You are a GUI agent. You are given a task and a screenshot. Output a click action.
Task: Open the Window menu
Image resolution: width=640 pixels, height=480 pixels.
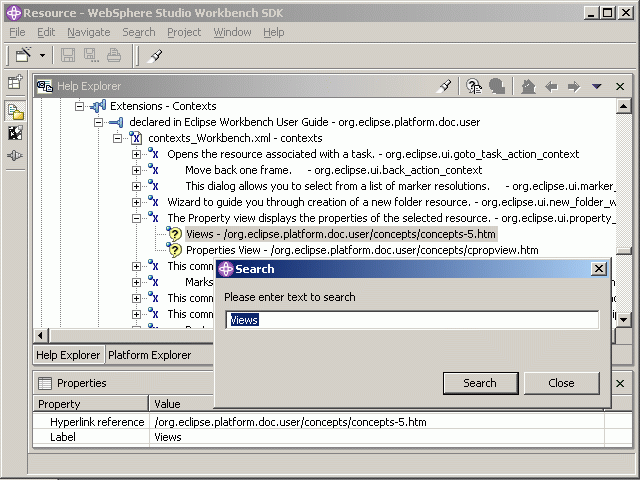232,32
